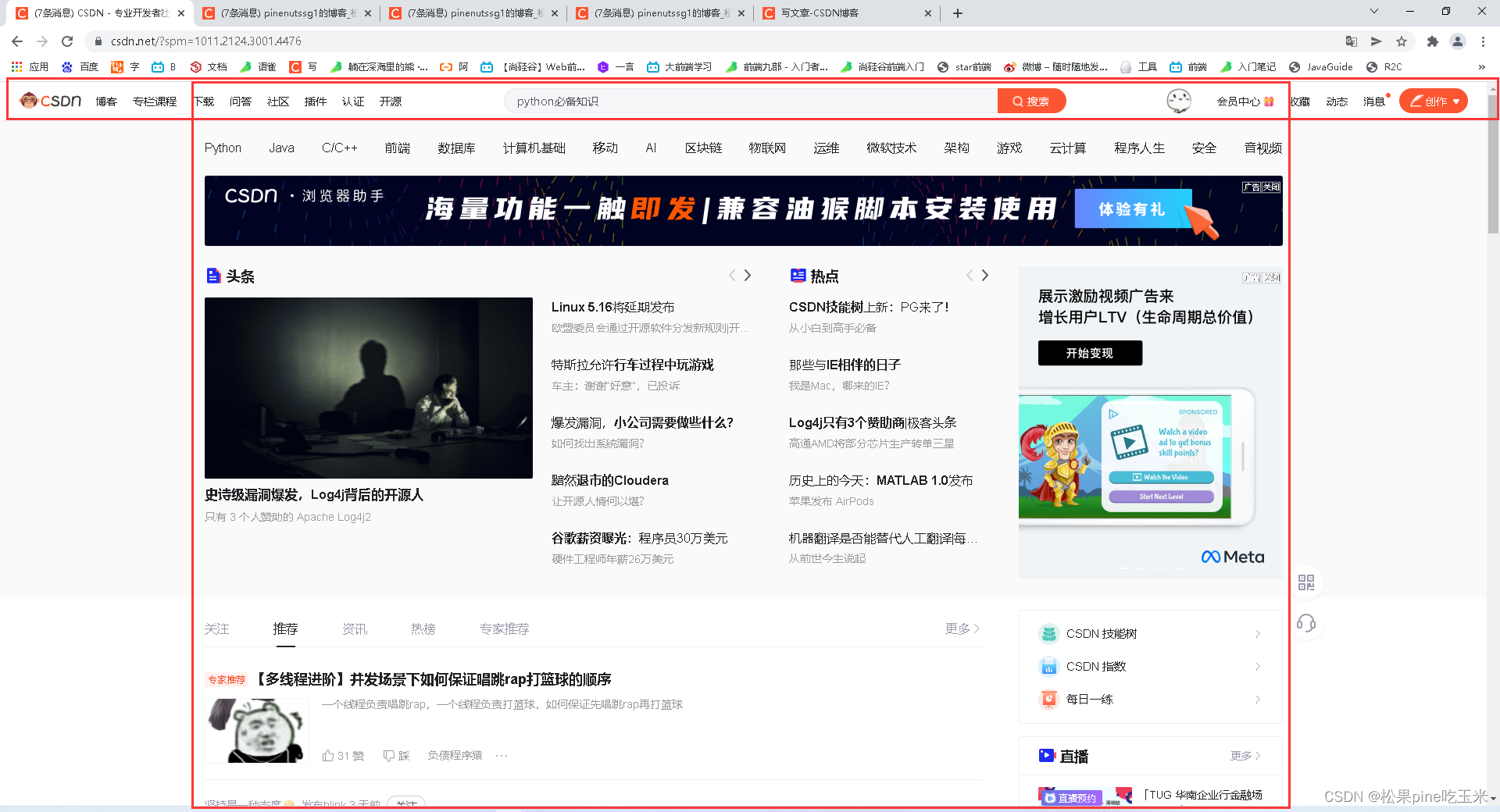Open 专栏课程 in the CSDN header
This screenshot has width=1500, height=812.
(x=155, y=101)
